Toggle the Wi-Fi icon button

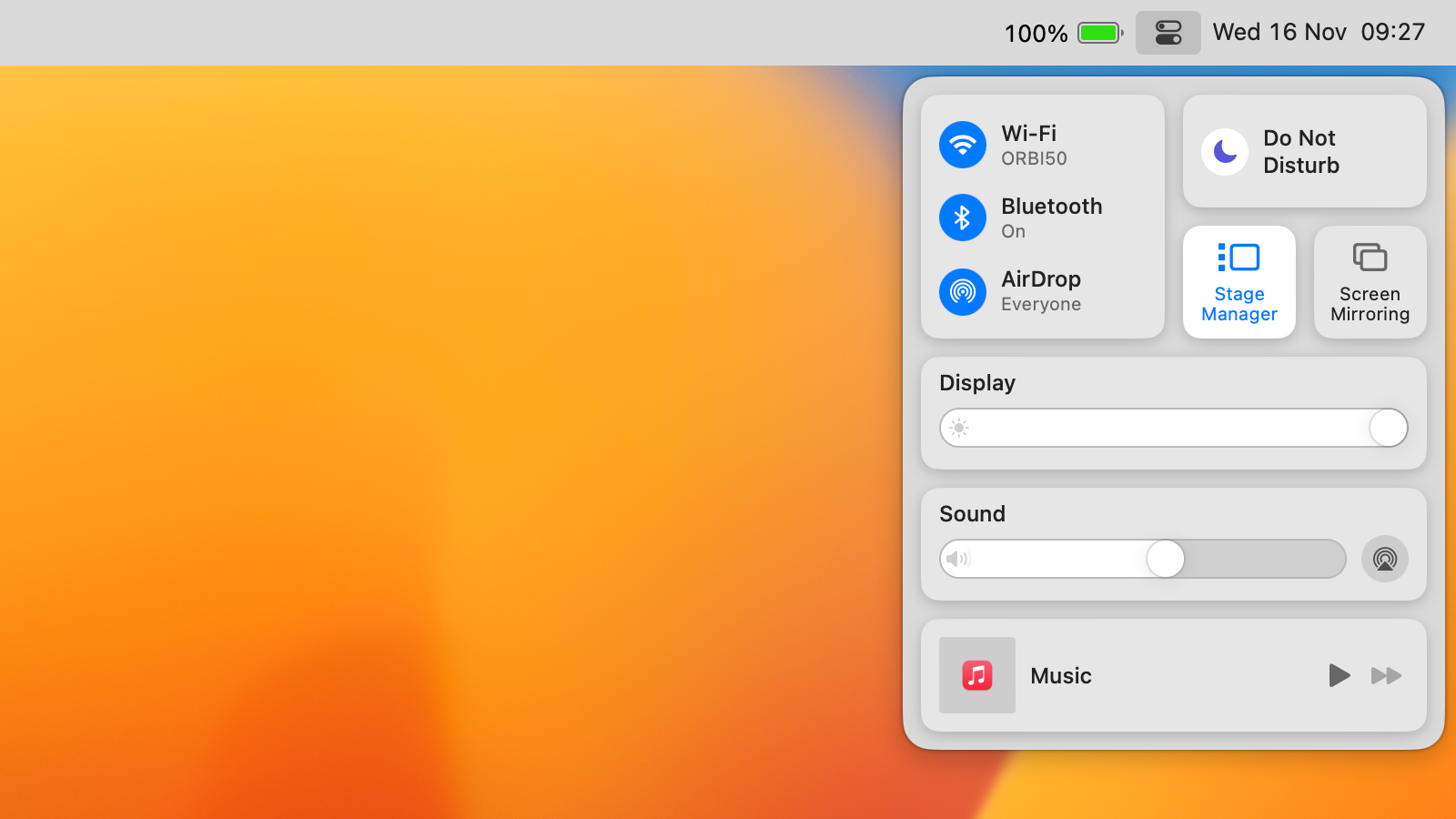(962, 145)
